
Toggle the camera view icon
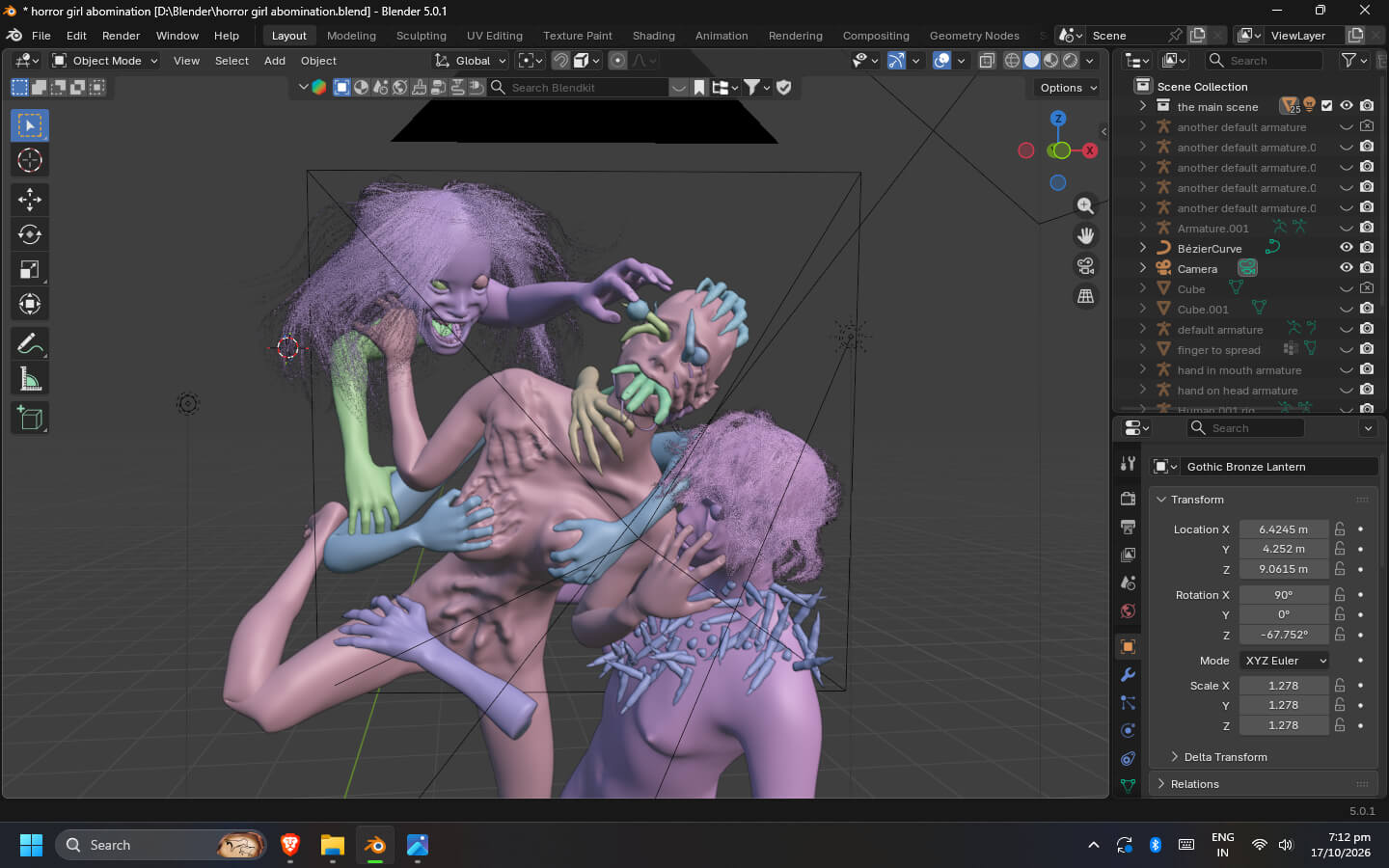(1085, 266)
